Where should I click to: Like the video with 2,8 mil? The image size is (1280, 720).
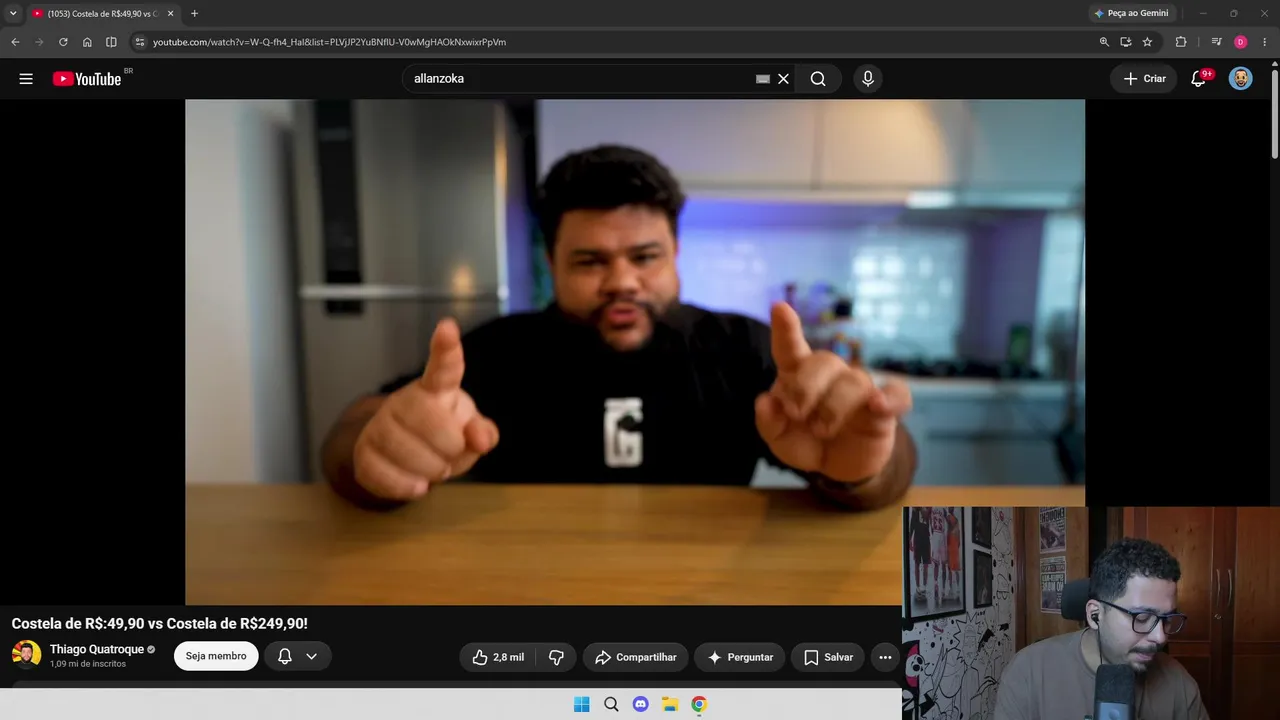point(498,657)
